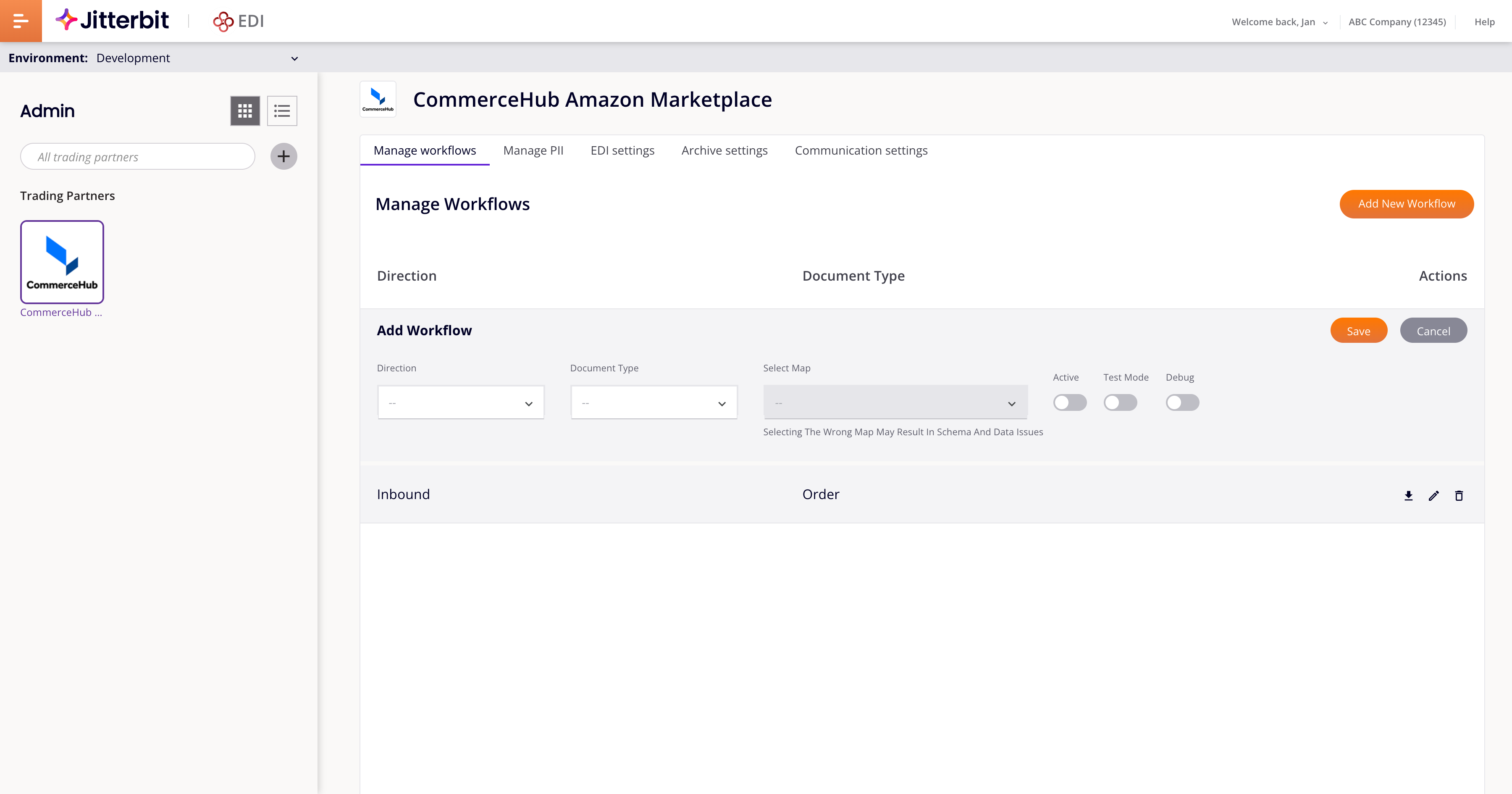Switch to the EDI settings tab
Image resolution: width=1512 pixels, height=794 pixels.
(x=622, y=150)
